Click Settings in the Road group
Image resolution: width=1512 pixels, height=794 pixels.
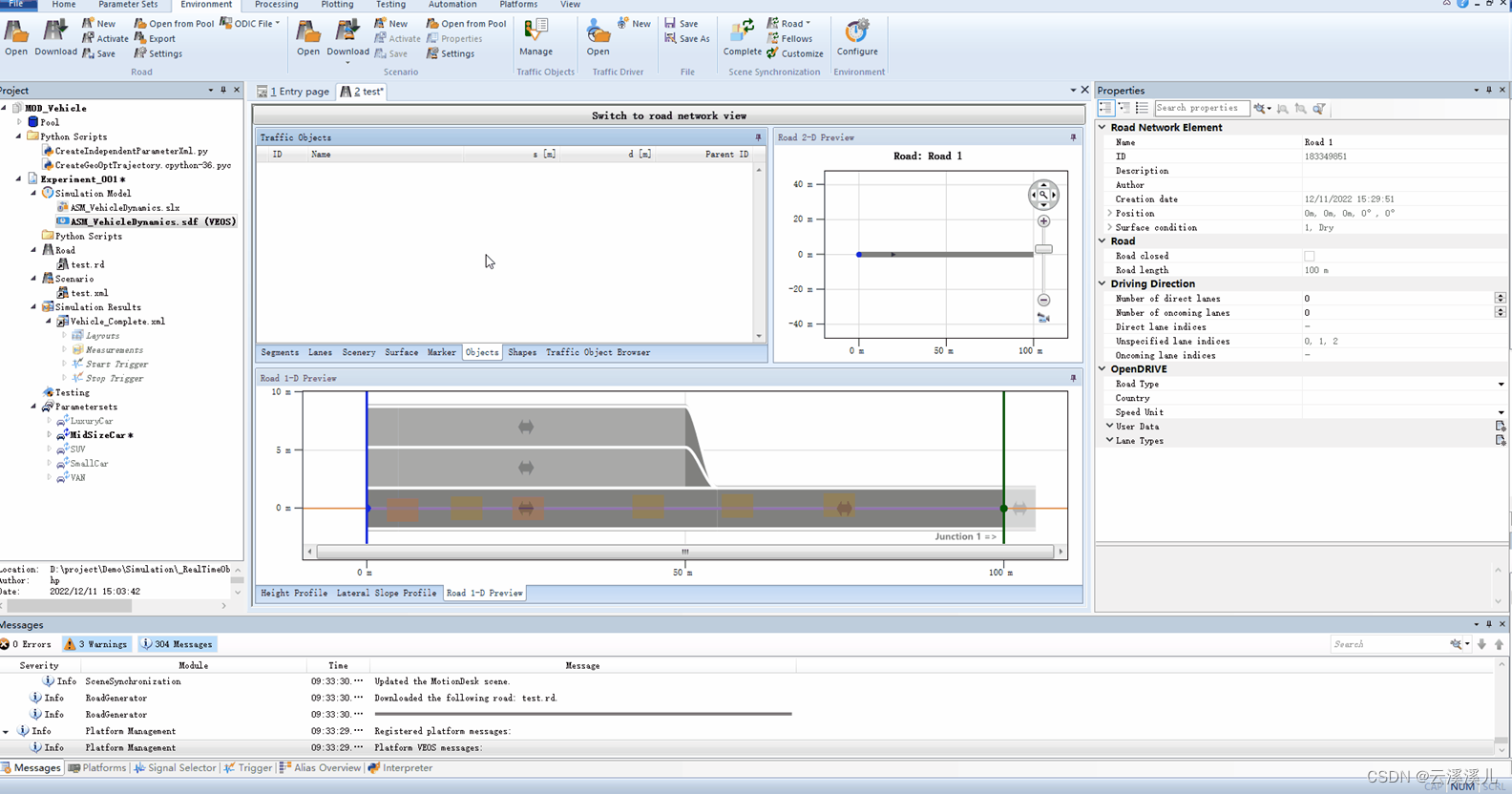158,54
